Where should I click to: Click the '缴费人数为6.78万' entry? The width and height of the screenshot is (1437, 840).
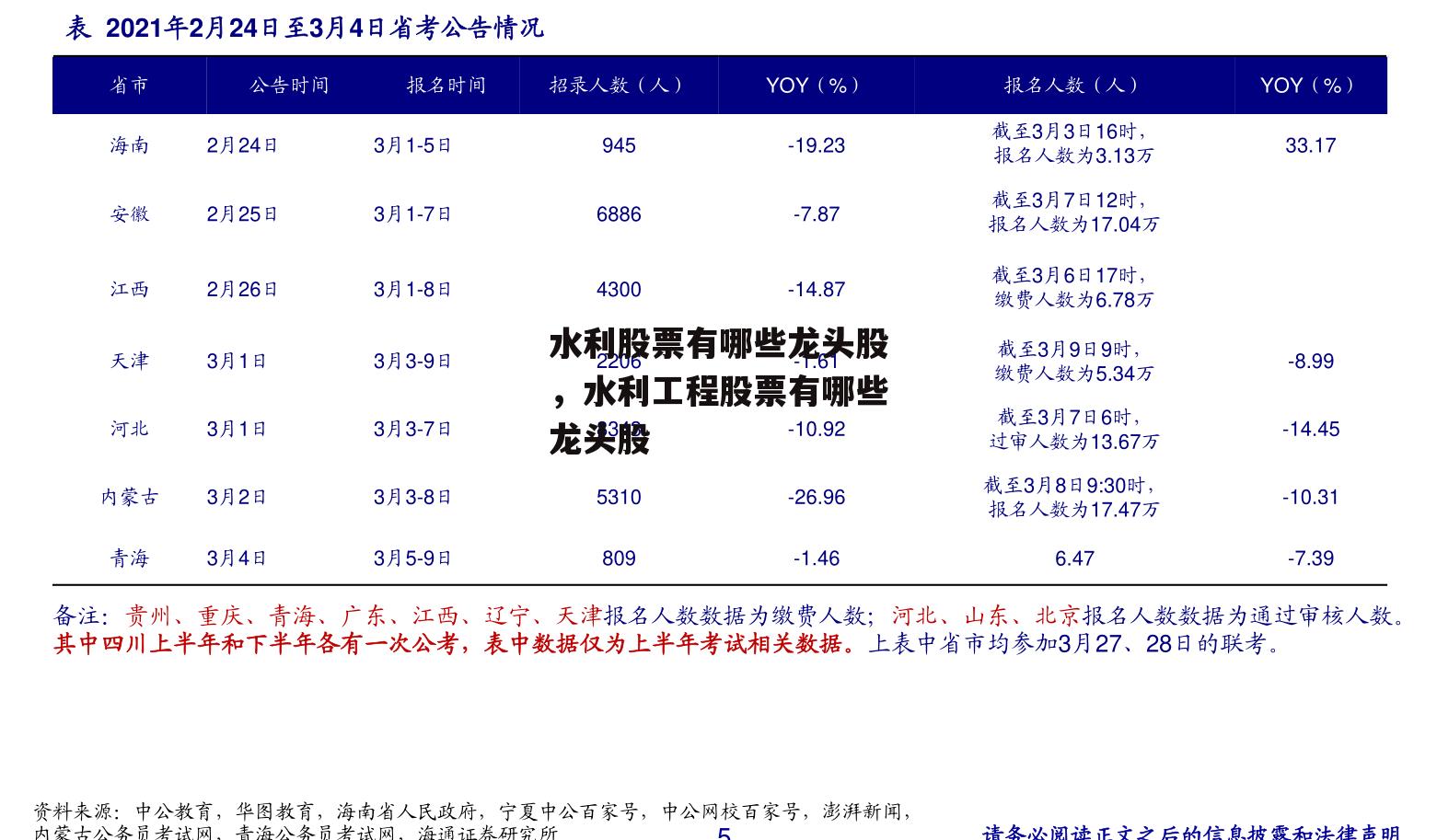click(1073, 300)
